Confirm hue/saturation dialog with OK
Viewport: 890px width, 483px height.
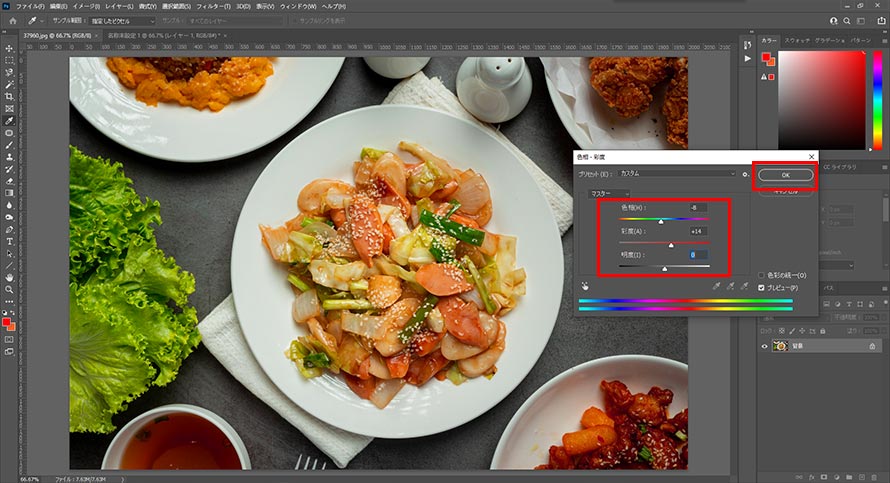point(786,175)
